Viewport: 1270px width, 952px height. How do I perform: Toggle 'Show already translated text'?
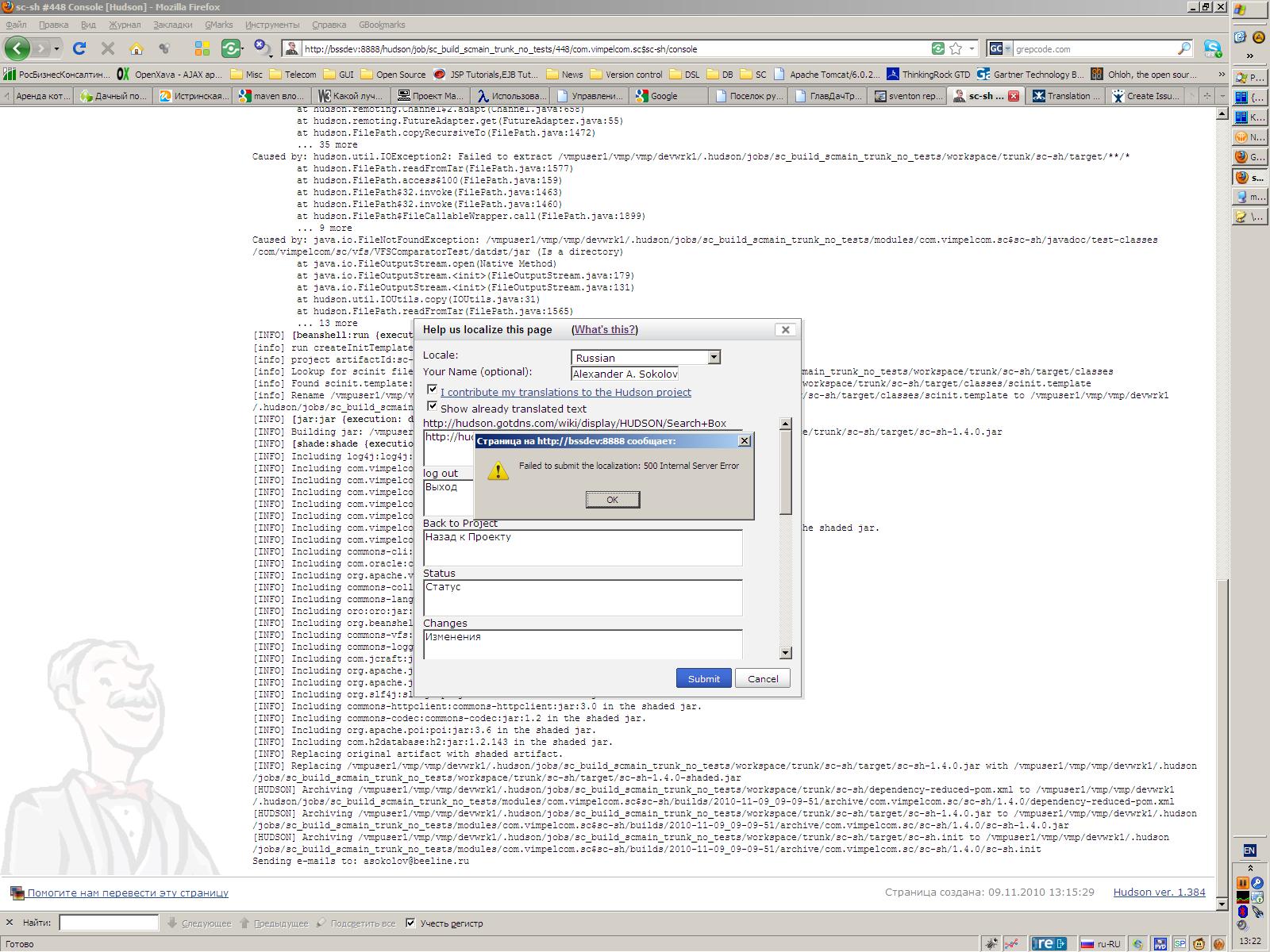coord(432,405)
